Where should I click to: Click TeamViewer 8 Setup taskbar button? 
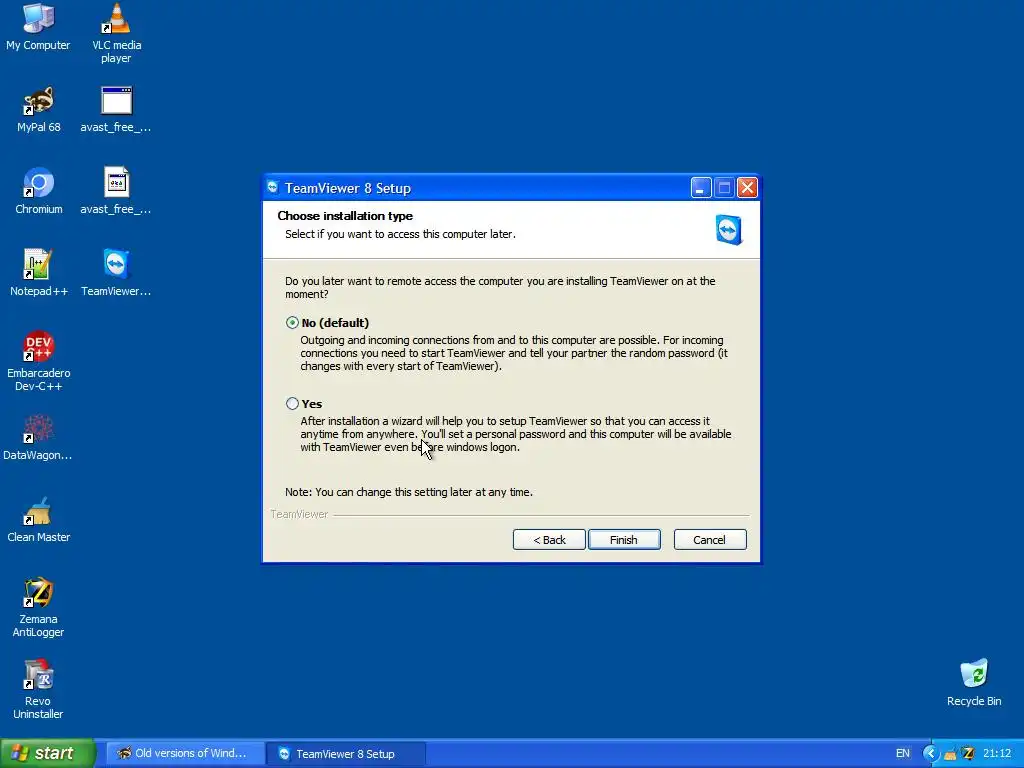[x=346, y=754]
